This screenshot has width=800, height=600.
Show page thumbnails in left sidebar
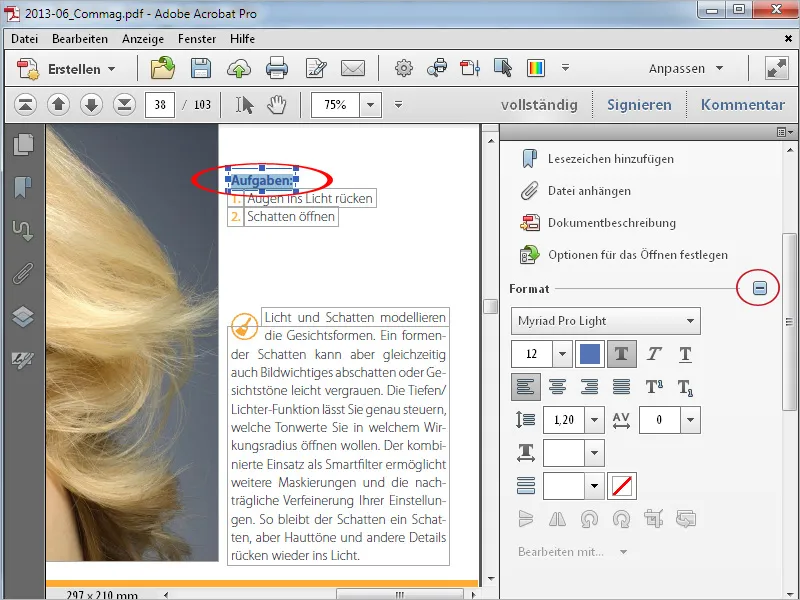(x=23, y=145)
